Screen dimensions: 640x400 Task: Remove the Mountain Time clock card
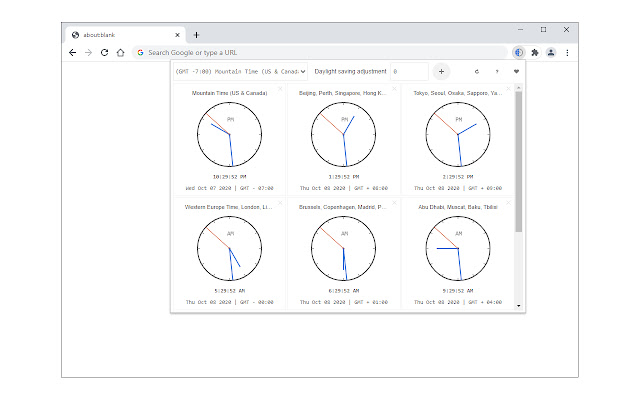(x=280, y=89)
